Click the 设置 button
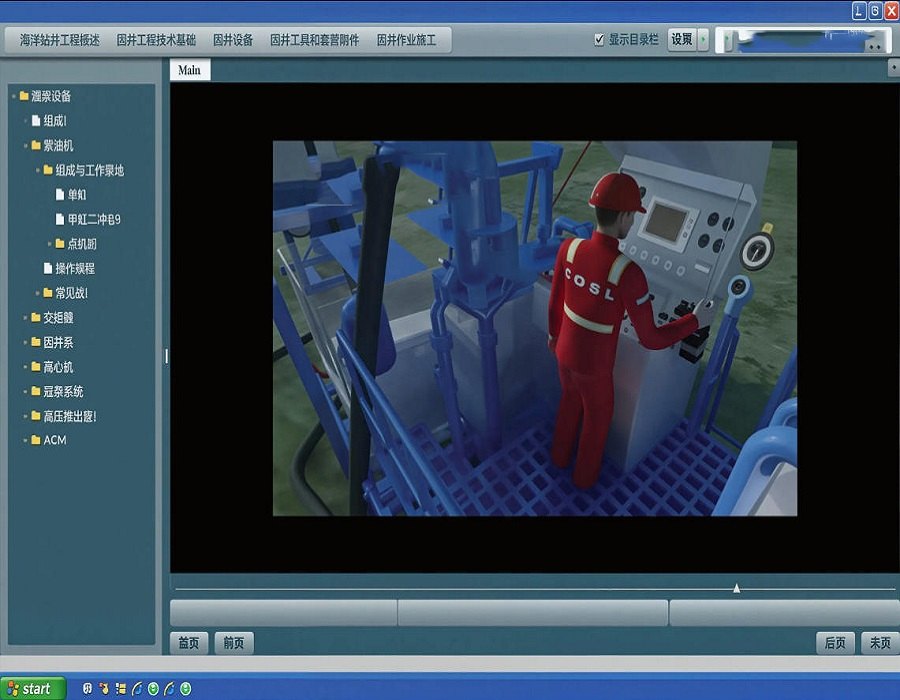This screenshot has height=700, width=900. point(682,40)
